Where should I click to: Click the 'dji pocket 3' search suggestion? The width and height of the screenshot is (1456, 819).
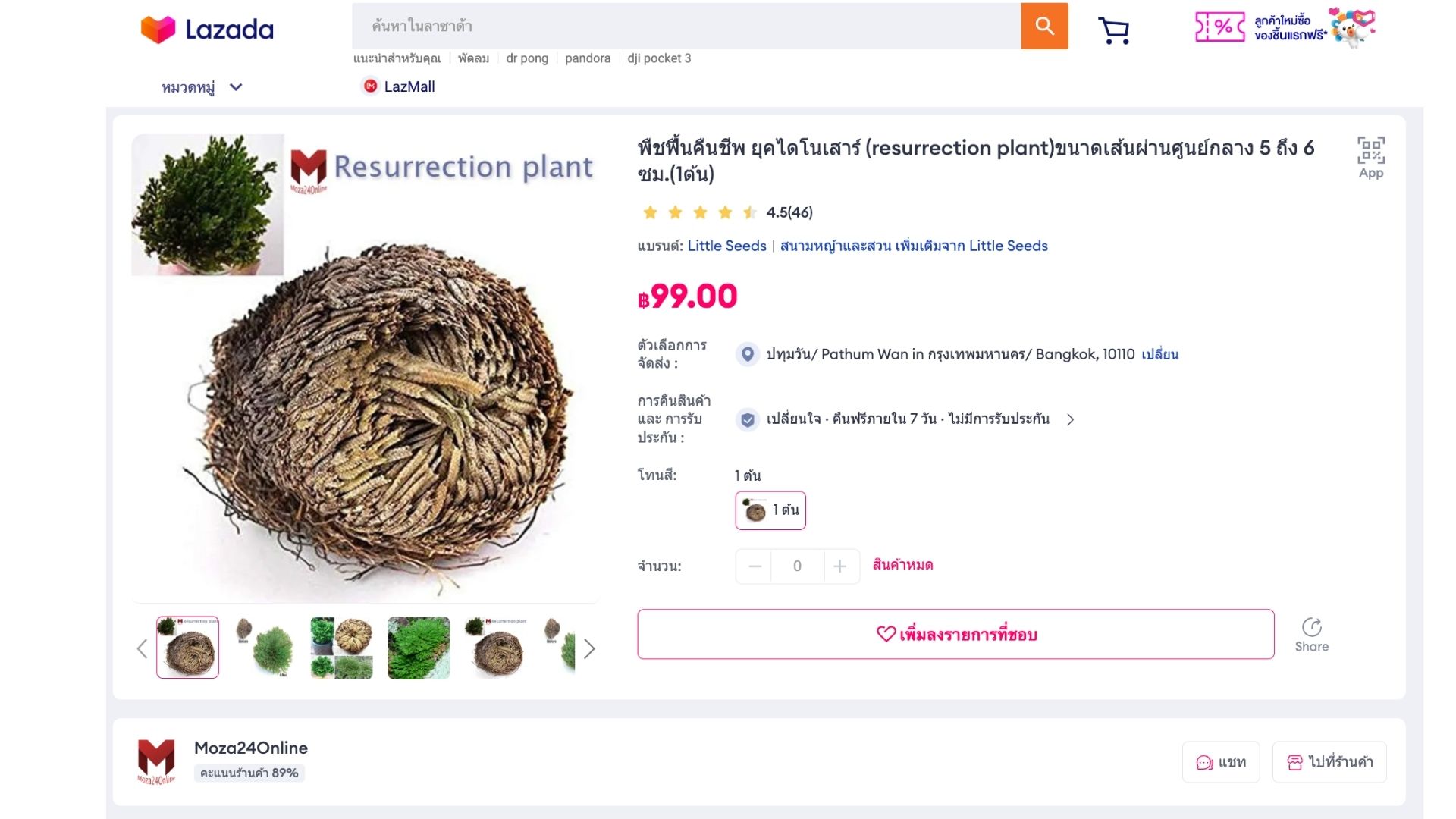(659, 58)
